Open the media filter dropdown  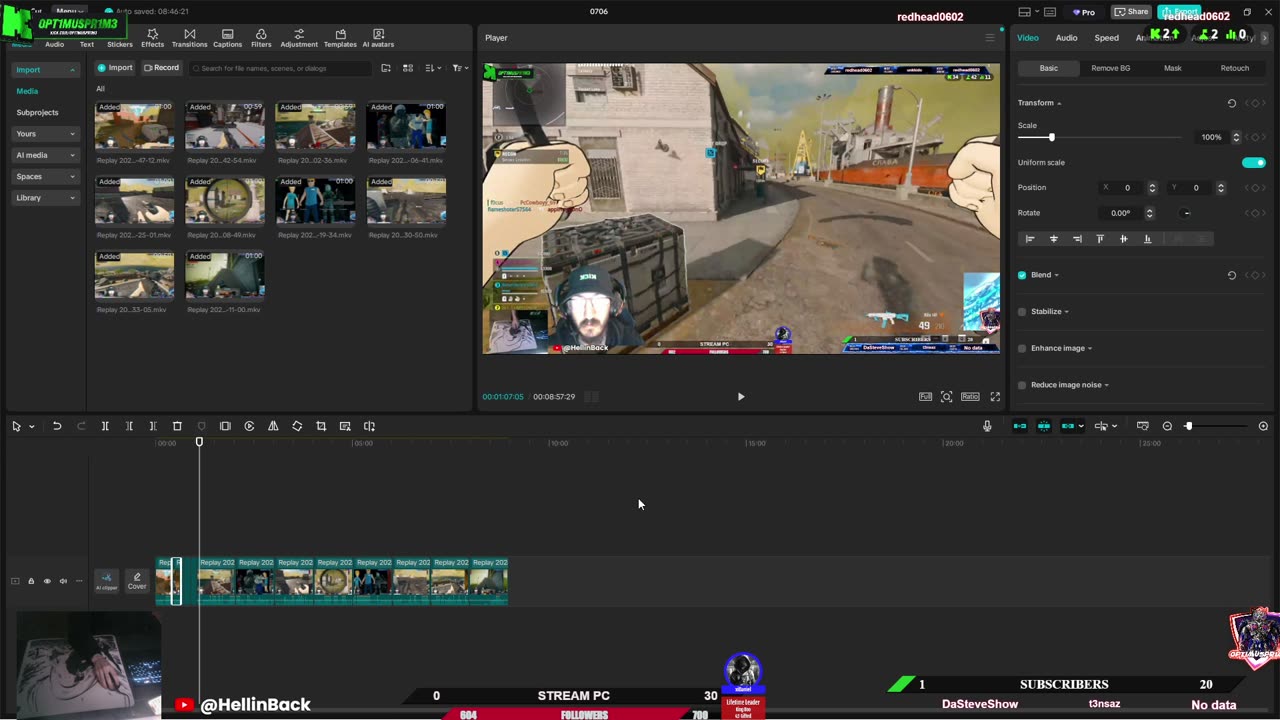pos(459,68)
